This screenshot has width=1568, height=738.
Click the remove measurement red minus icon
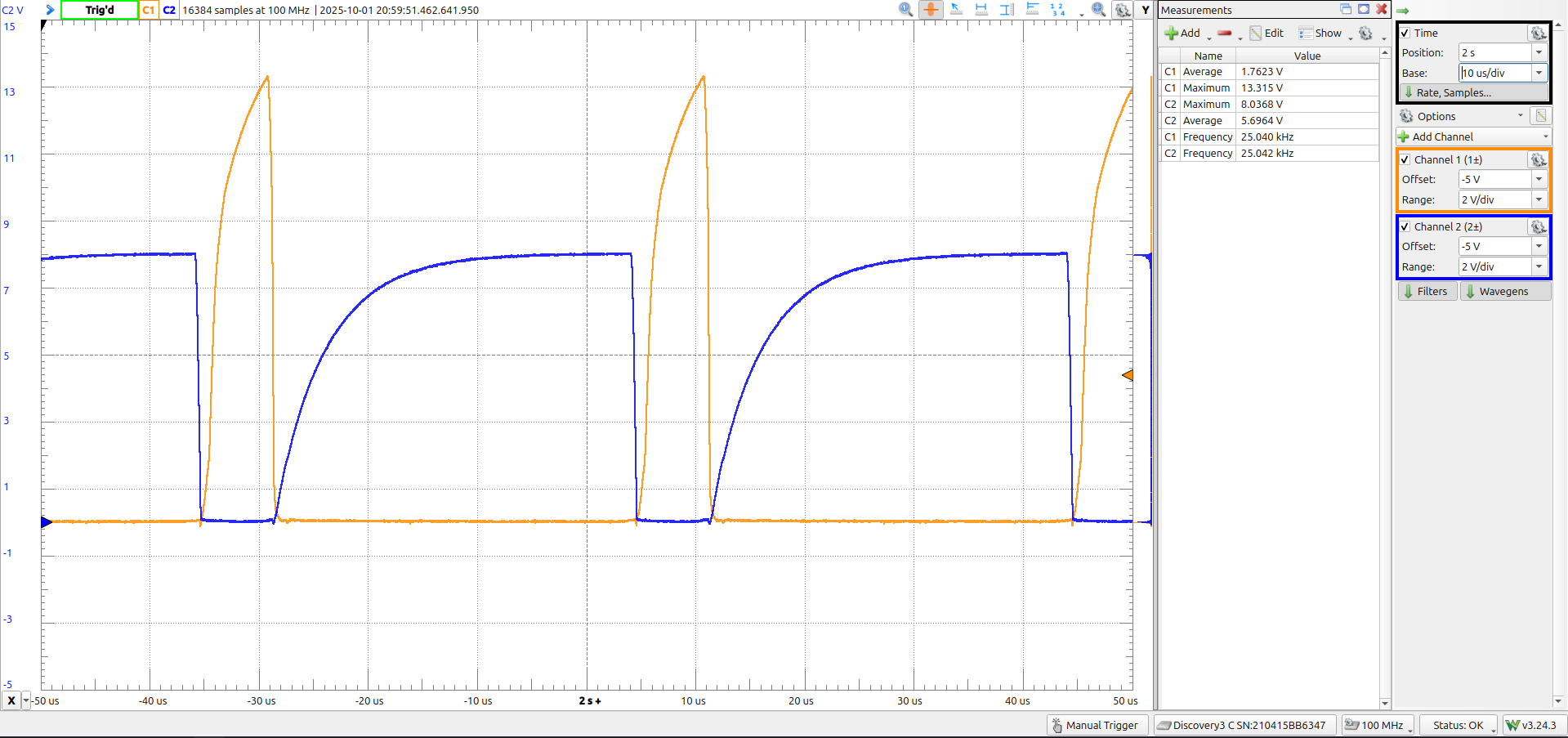pyautogui.click(x=1225, y=33)
